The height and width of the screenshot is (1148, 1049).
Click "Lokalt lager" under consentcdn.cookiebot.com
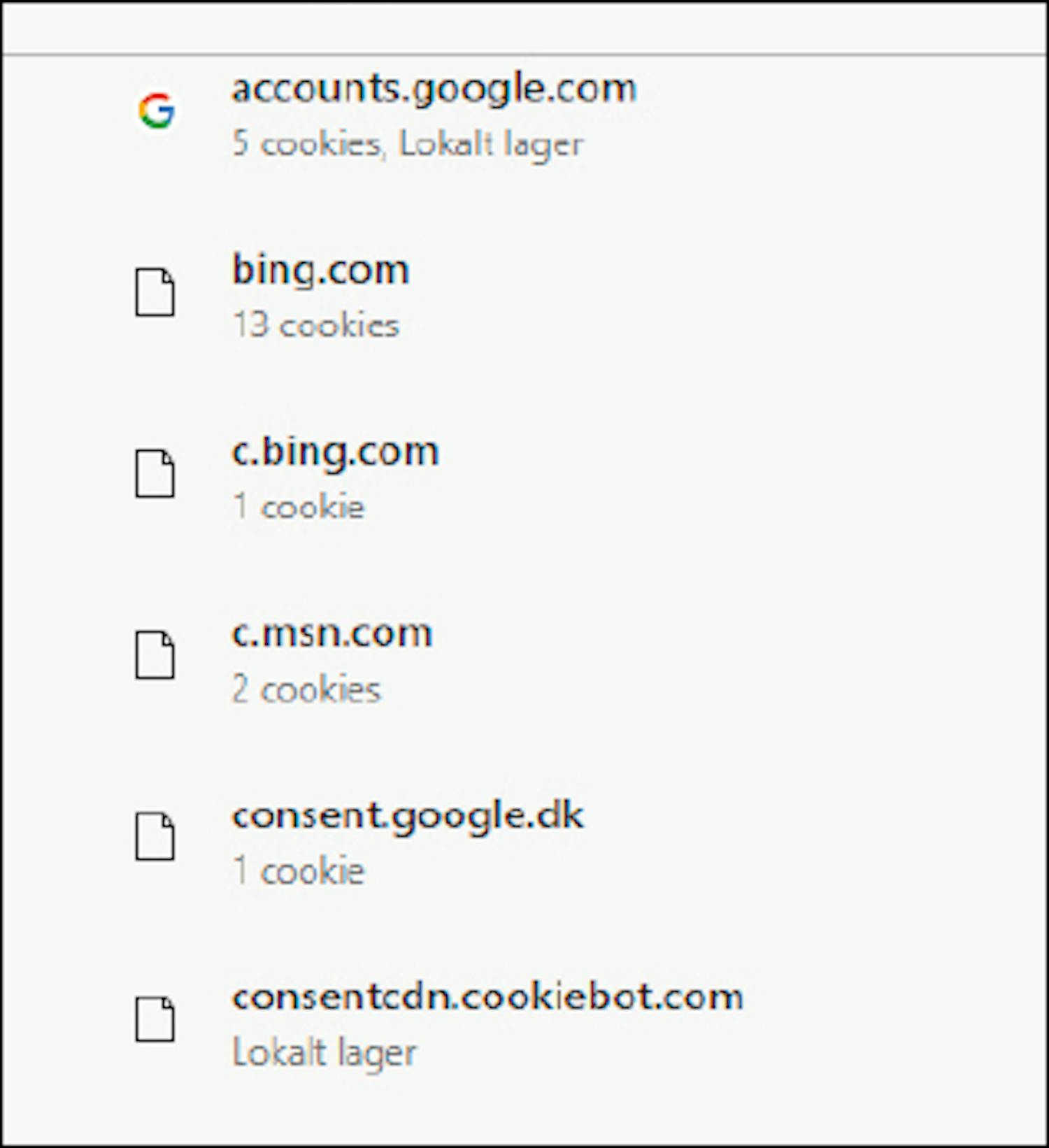tap(324, 1053)
